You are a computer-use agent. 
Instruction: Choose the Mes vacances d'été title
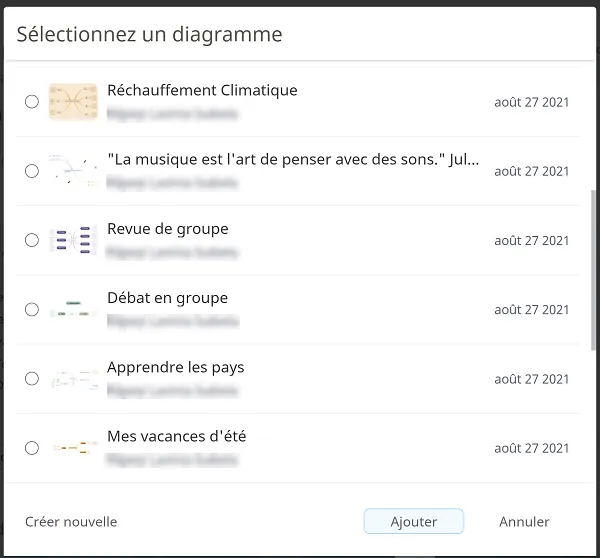click(176, 436)
